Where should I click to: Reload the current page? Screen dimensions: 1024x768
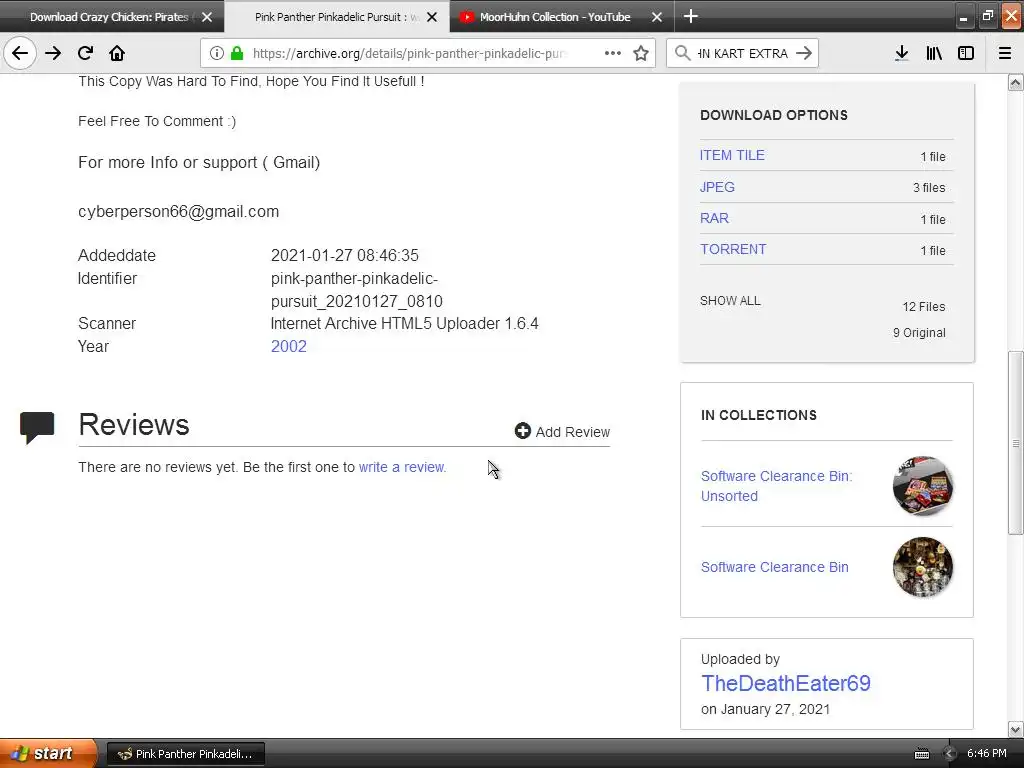pos(85,53)
